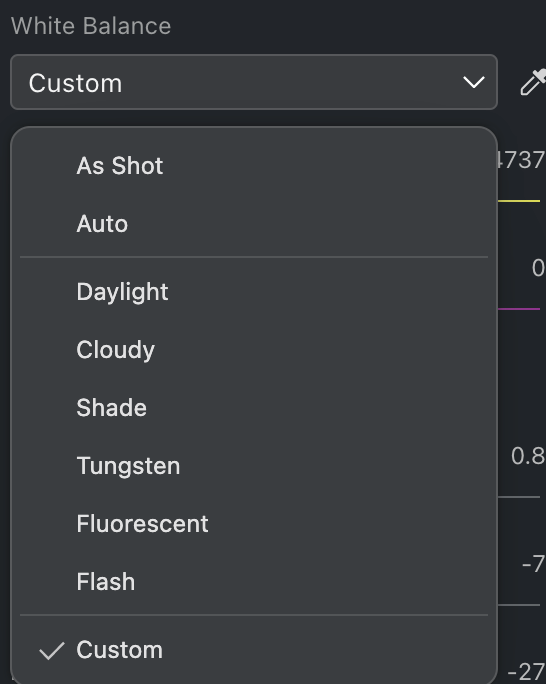Screen dimensions: 546x684
Task: Pick the white balance eyedropper tool
Action: (533, 82)
